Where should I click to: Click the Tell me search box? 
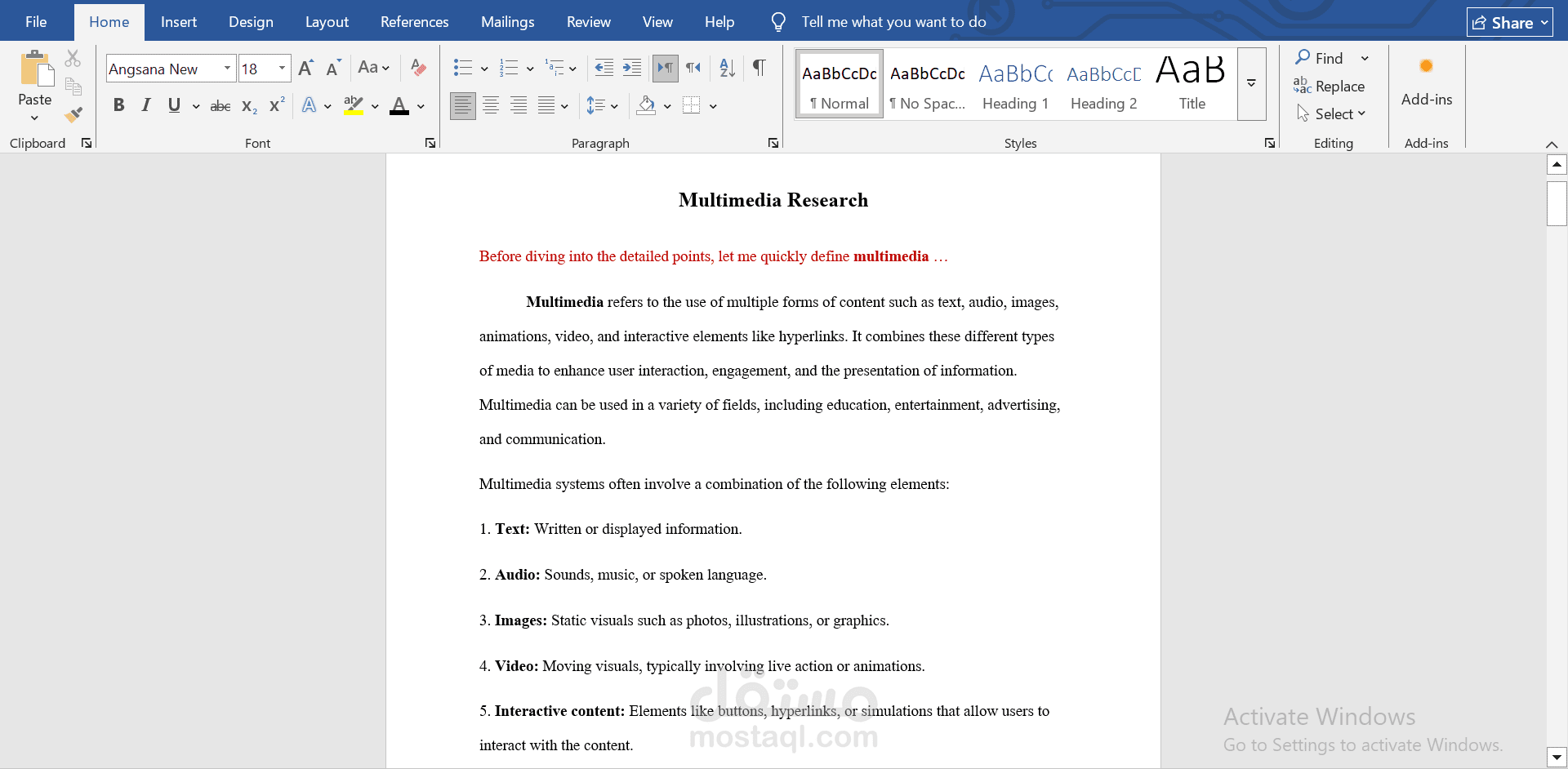893,22
